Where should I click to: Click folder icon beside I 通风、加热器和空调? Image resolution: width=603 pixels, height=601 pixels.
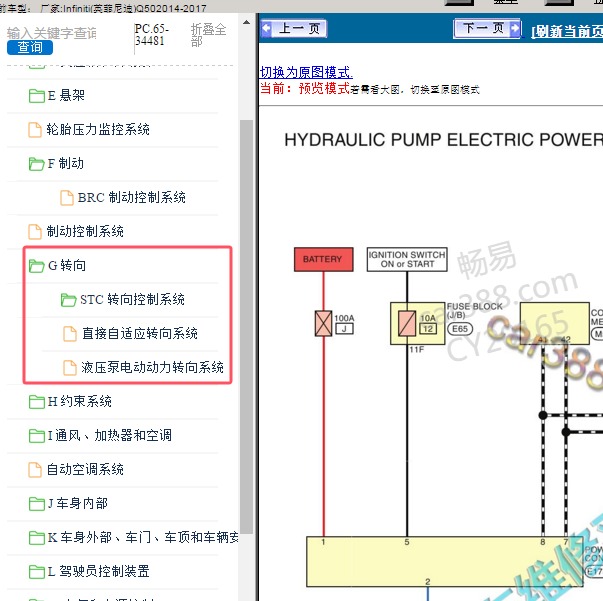coord(37,436)
